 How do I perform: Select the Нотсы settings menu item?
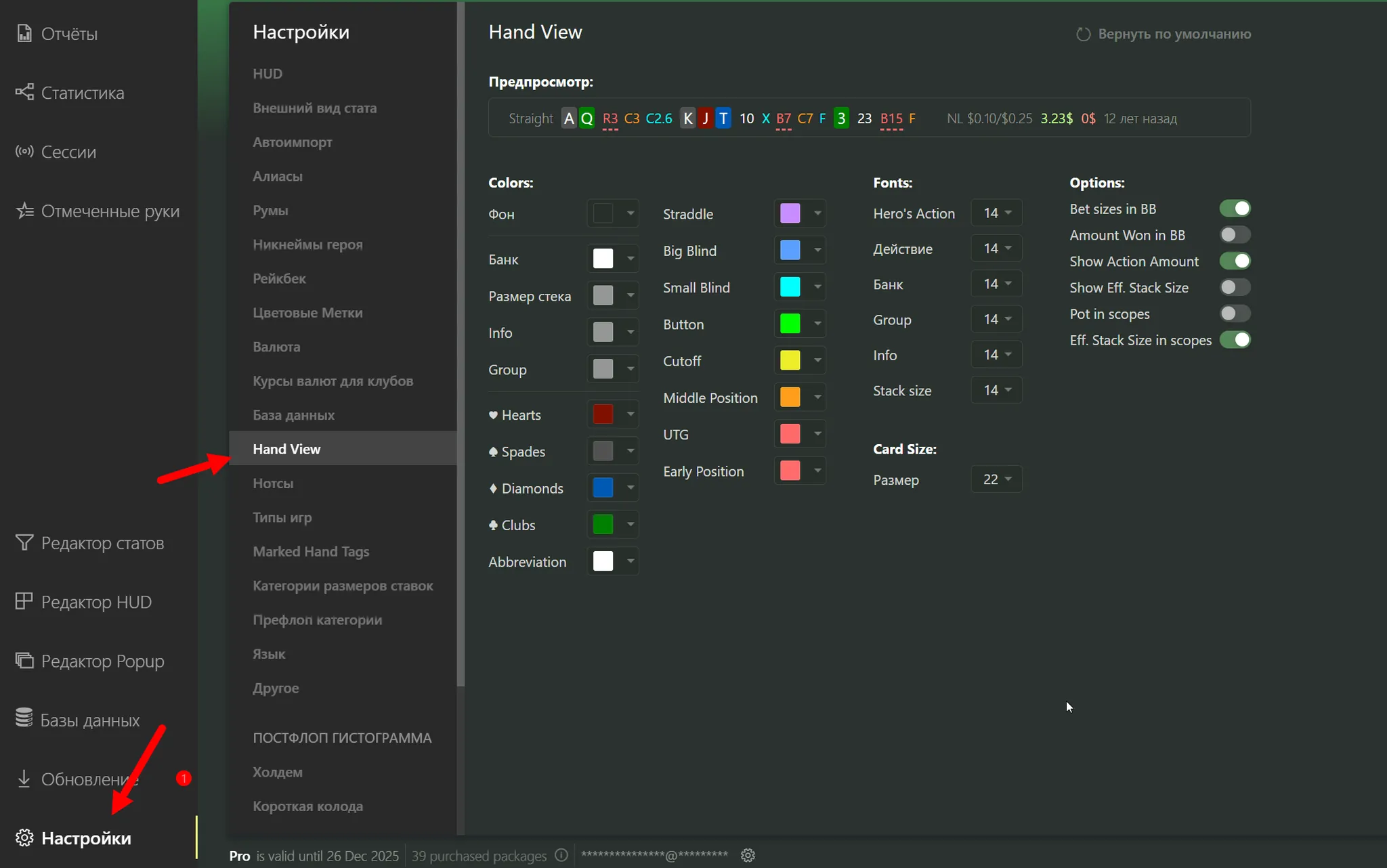(x=273, y=483)
